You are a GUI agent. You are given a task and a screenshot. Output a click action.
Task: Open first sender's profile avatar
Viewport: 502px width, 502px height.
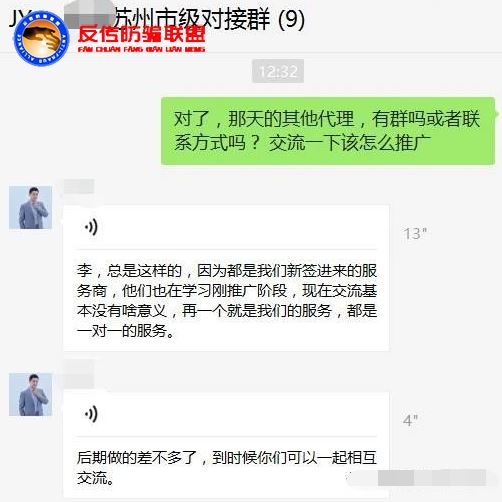30,207
